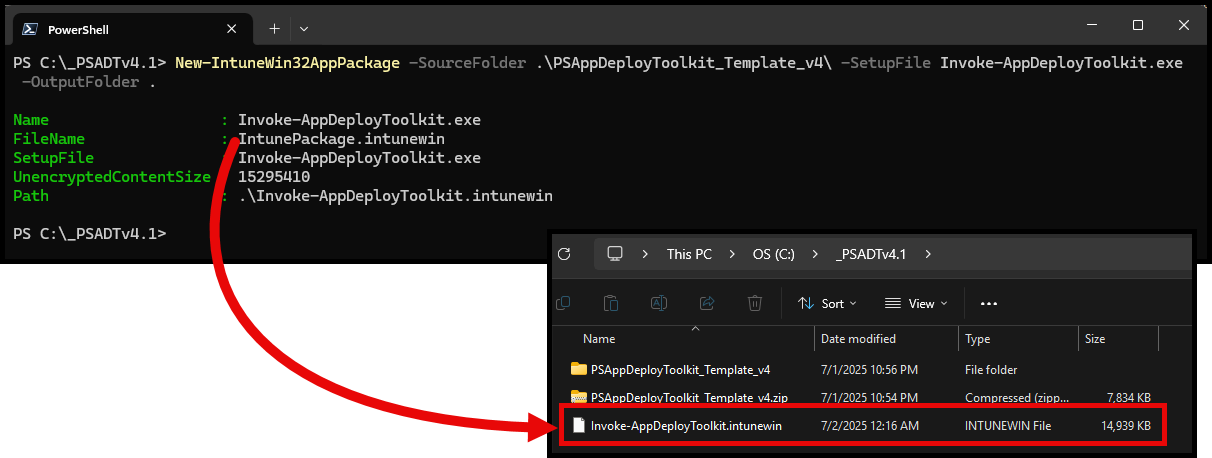Click the 15295410 UnencryptedContentSize value
Image resolution: width=1212 pixels, height=458 pixels.
tap(273, 177)
